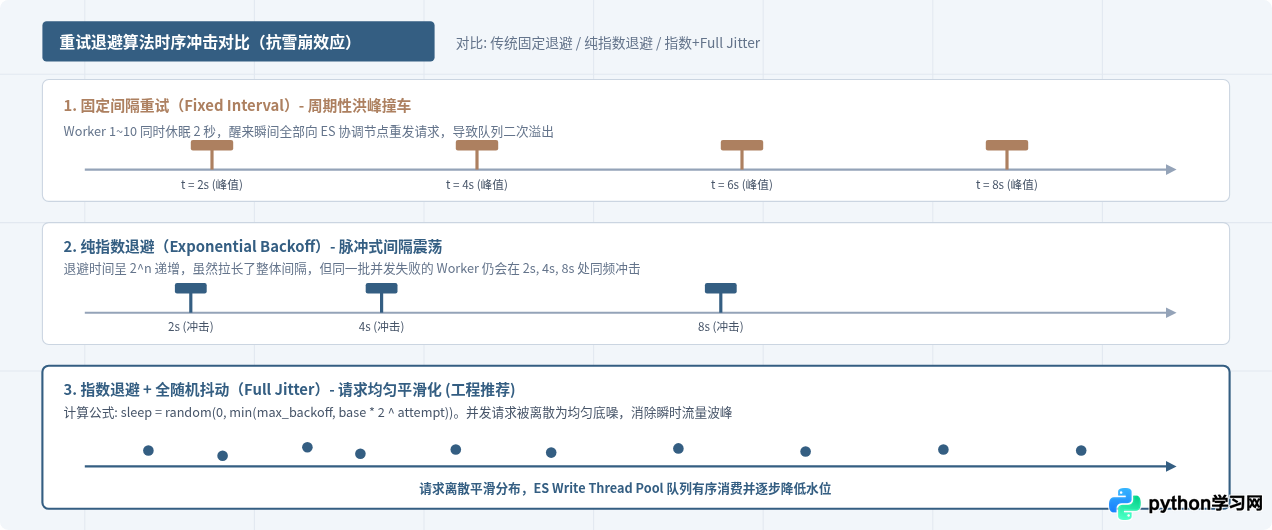
Task: Click the arrowhead ending the Full Jitter timeline
Action: [1171, 466]
